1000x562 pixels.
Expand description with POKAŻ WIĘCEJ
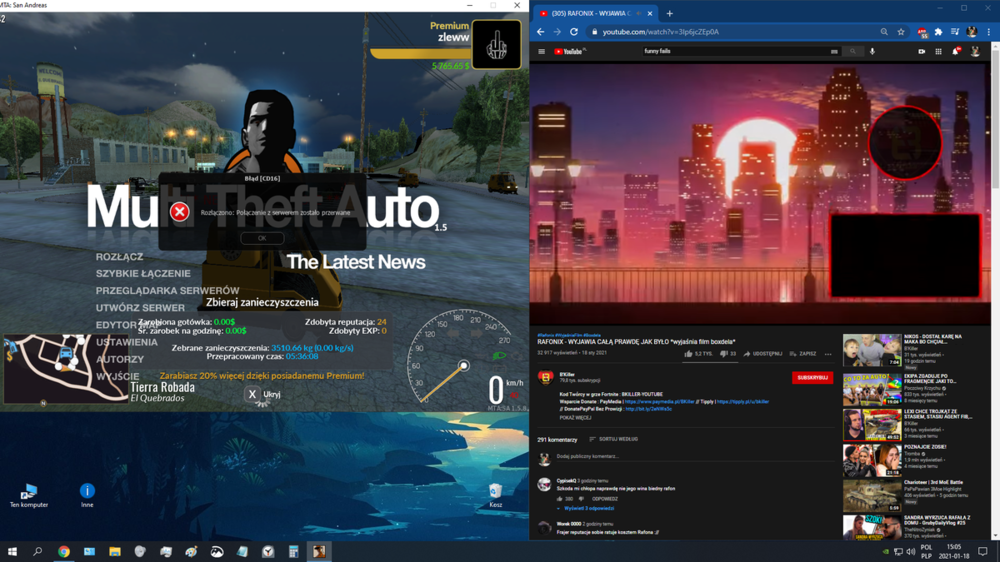pos(575,418)
